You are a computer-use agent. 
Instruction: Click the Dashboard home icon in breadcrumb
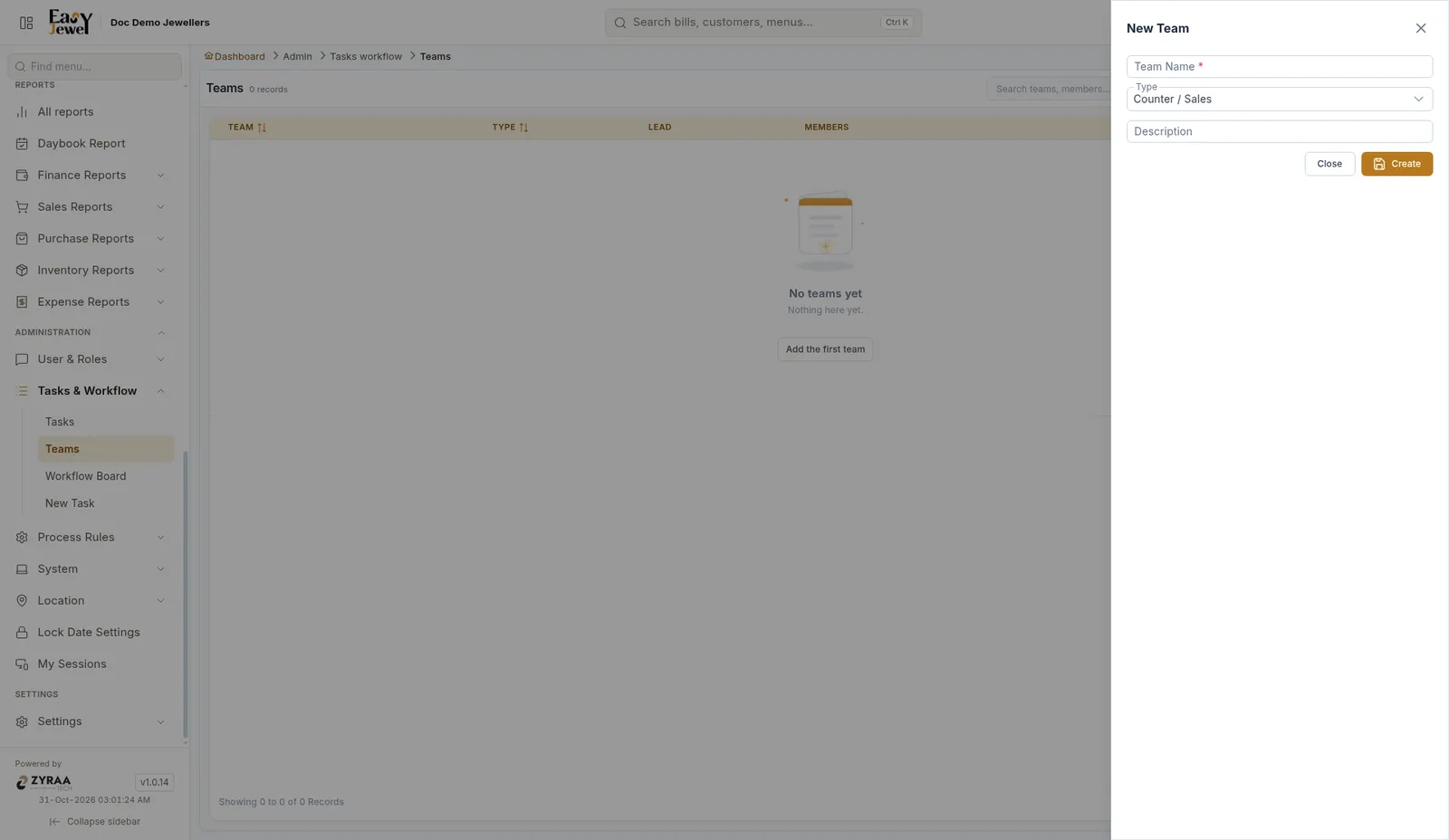208,56
